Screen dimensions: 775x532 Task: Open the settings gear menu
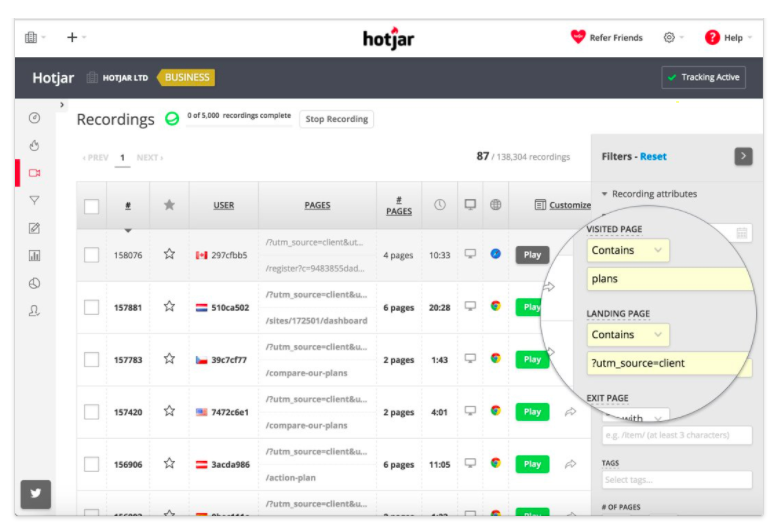669,38
